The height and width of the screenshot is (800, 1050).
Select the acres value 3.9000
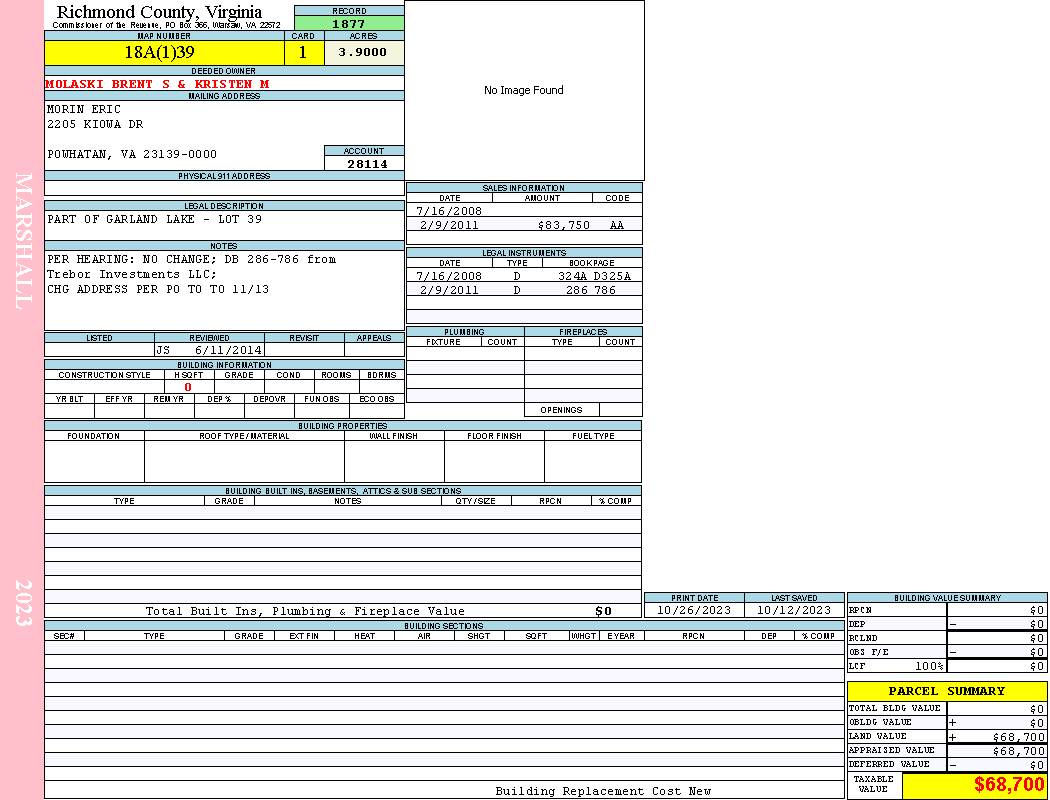tap(363, 53)
